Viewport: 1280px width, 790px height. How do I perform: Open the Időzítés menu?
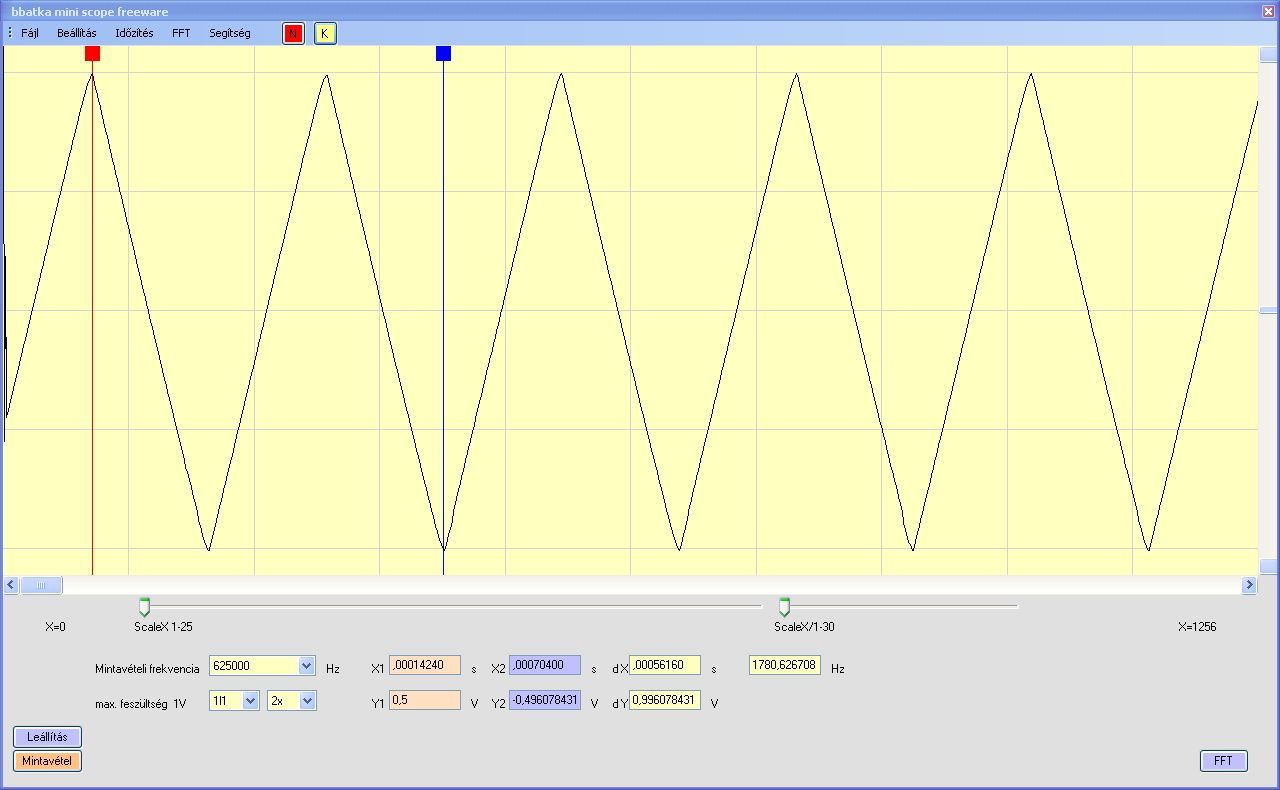click(x=134, y=33)
